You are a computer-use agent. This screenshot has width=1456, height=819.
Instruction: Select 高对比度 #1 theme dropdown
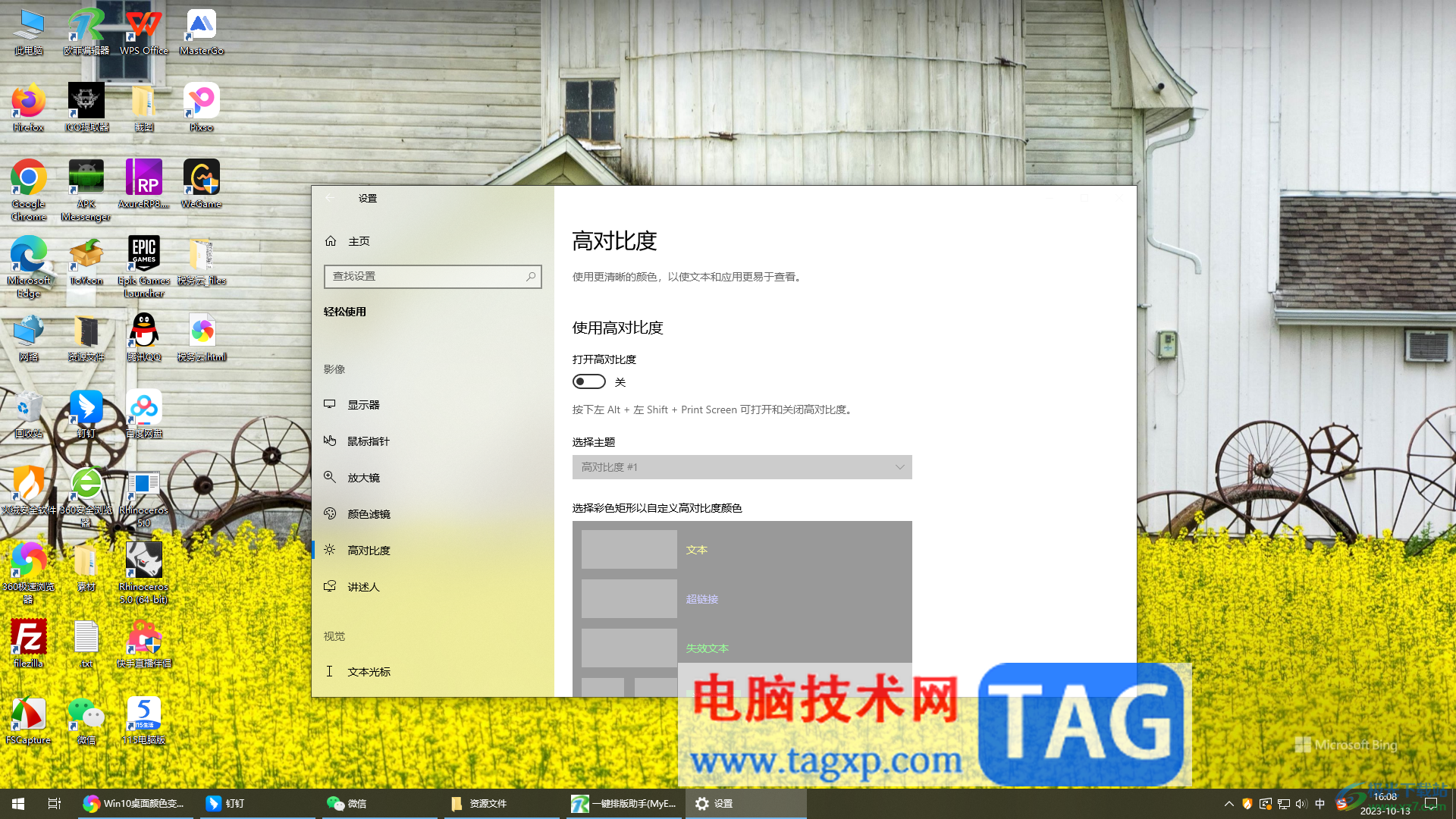coord(742,467)
